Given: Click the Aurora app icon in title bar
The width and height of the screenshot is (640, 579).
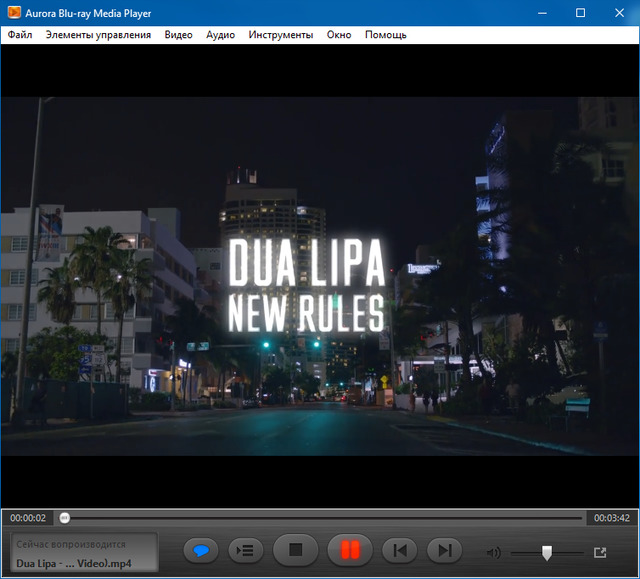Looking at the screenshot, I should [13, 13].
